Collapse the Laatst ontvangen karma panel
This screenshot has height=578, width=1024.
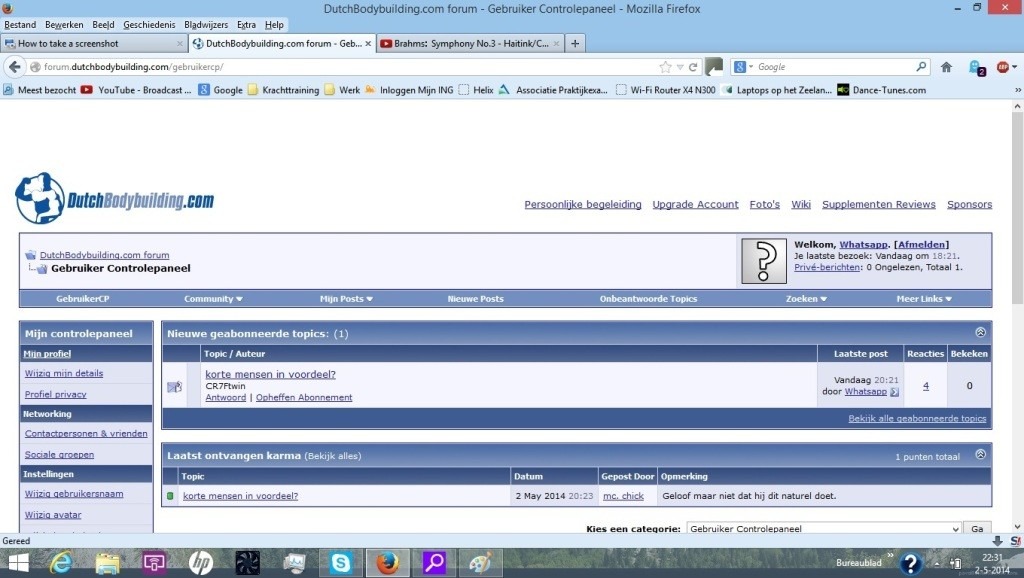point(980,455)
